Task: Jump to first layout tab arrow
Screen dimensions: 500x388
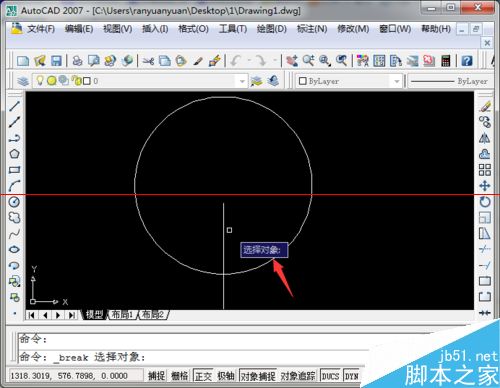Action: [32, 315]
